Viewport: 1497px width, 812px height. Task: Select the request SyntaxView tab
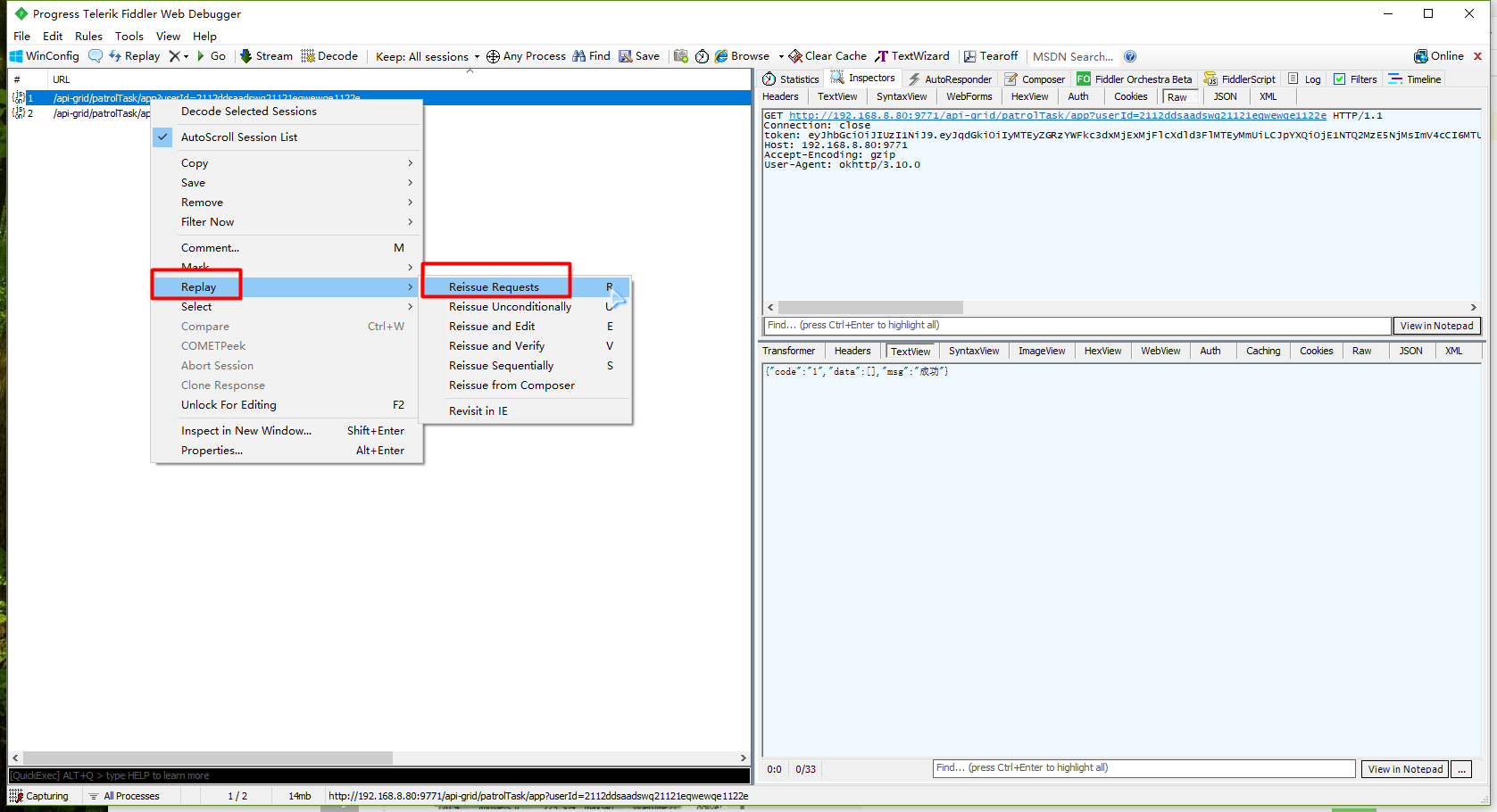(x=902, y=96)
